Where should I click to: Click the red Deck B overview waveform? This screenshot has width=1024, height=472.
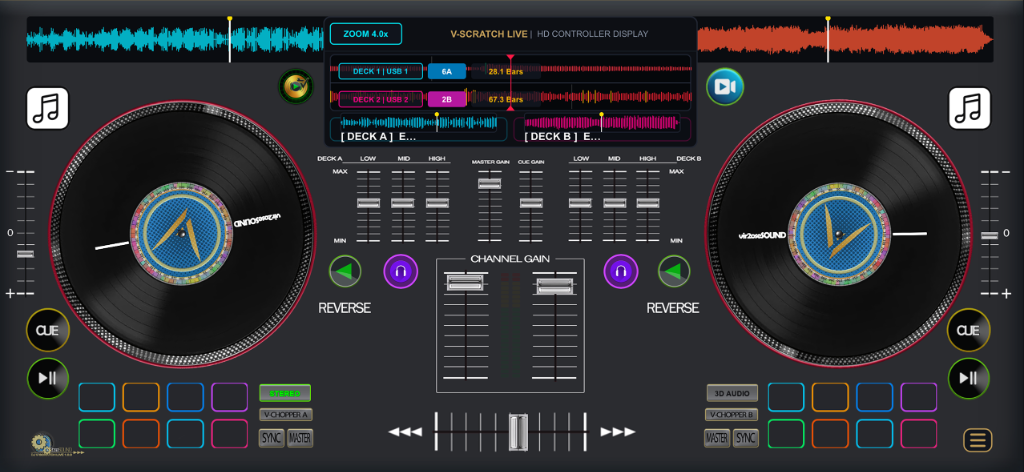[846, 39]
